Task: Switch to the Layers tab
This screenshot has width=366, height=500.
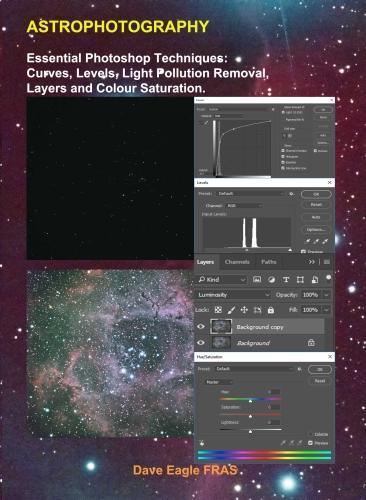Action: tap(205, 262)
